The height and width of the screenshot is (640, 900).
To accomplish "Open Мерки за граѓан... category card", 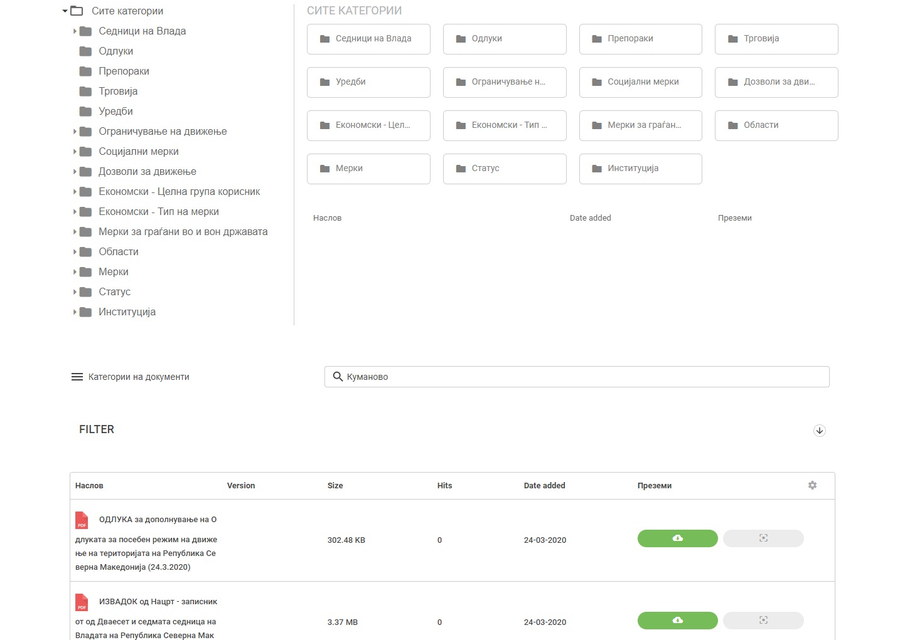I will (x=641, y=125).
